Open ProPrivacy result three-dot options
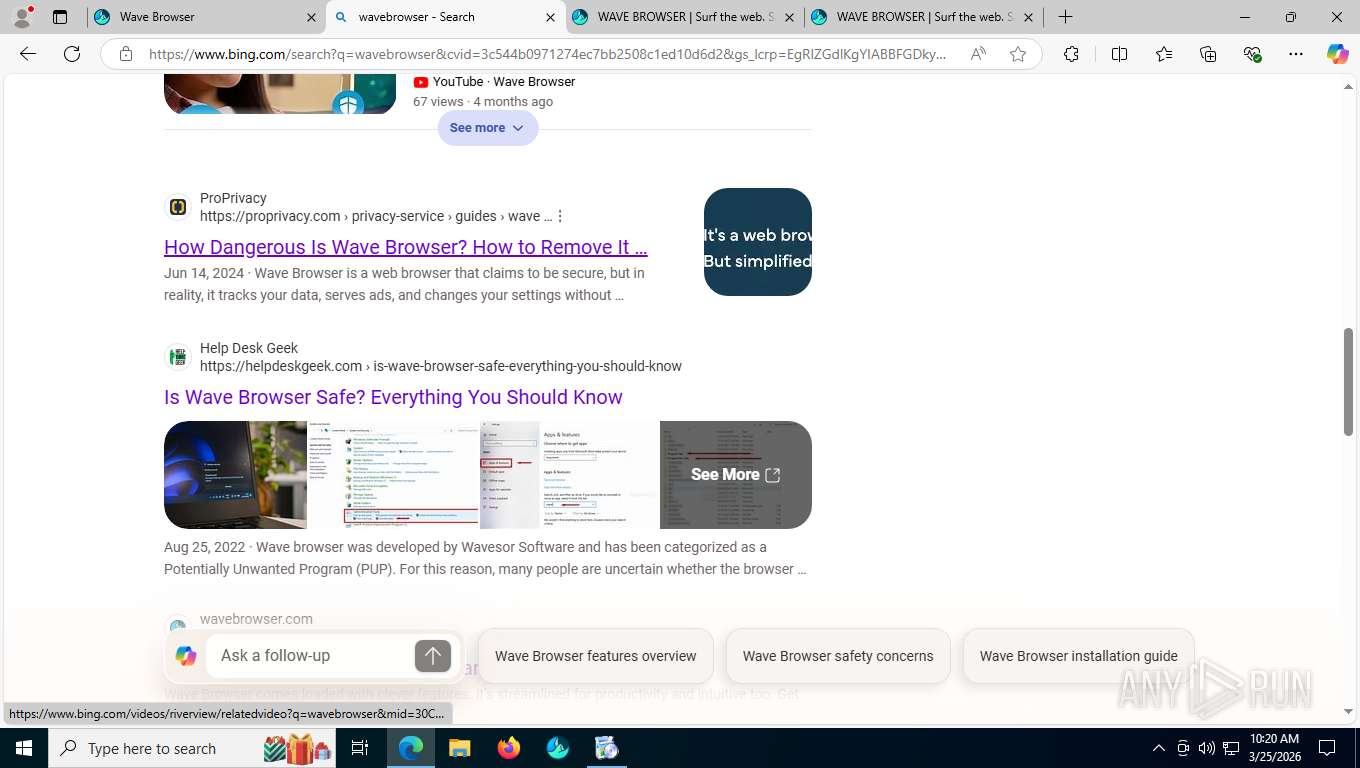 (560, 216)
